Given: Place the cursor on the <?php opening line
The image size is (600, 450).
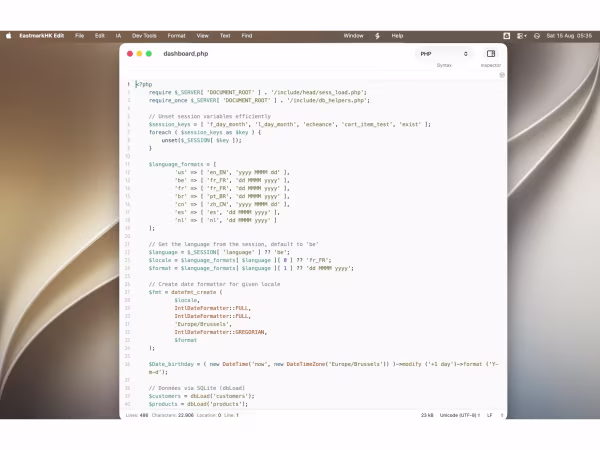Looking at the screenshot, I should 144,84.
